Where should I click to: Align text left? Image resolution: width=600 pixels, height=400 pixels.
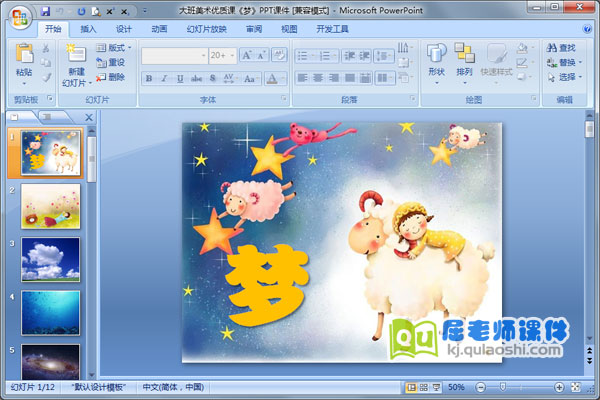(x=302, y=78)
